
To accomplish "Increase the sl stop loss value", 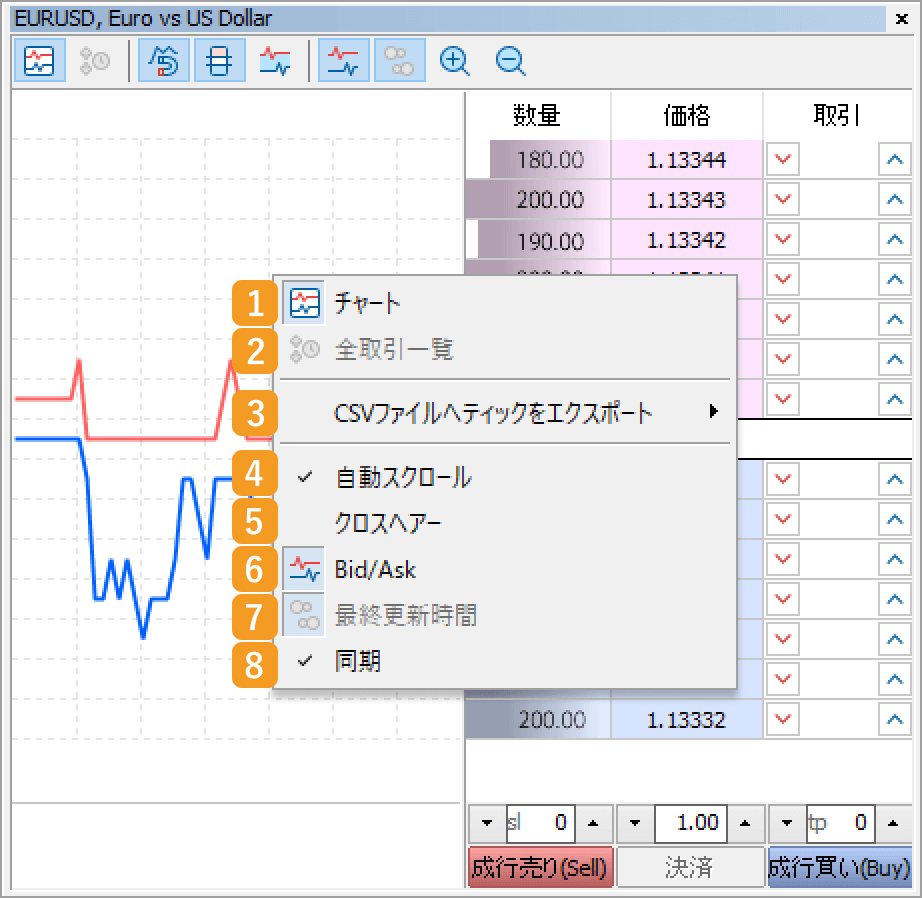I will 593,823.
